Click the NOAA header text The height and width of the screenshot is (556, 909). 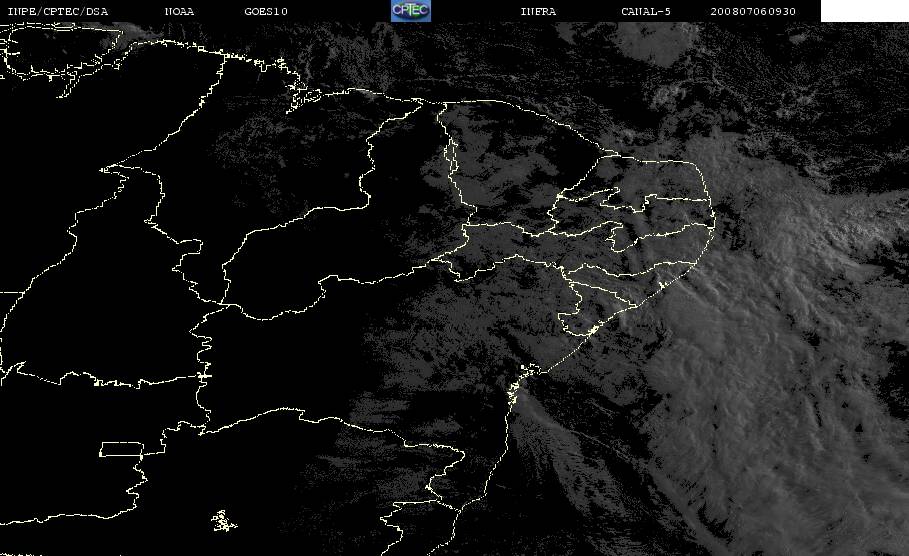[179, 11]
